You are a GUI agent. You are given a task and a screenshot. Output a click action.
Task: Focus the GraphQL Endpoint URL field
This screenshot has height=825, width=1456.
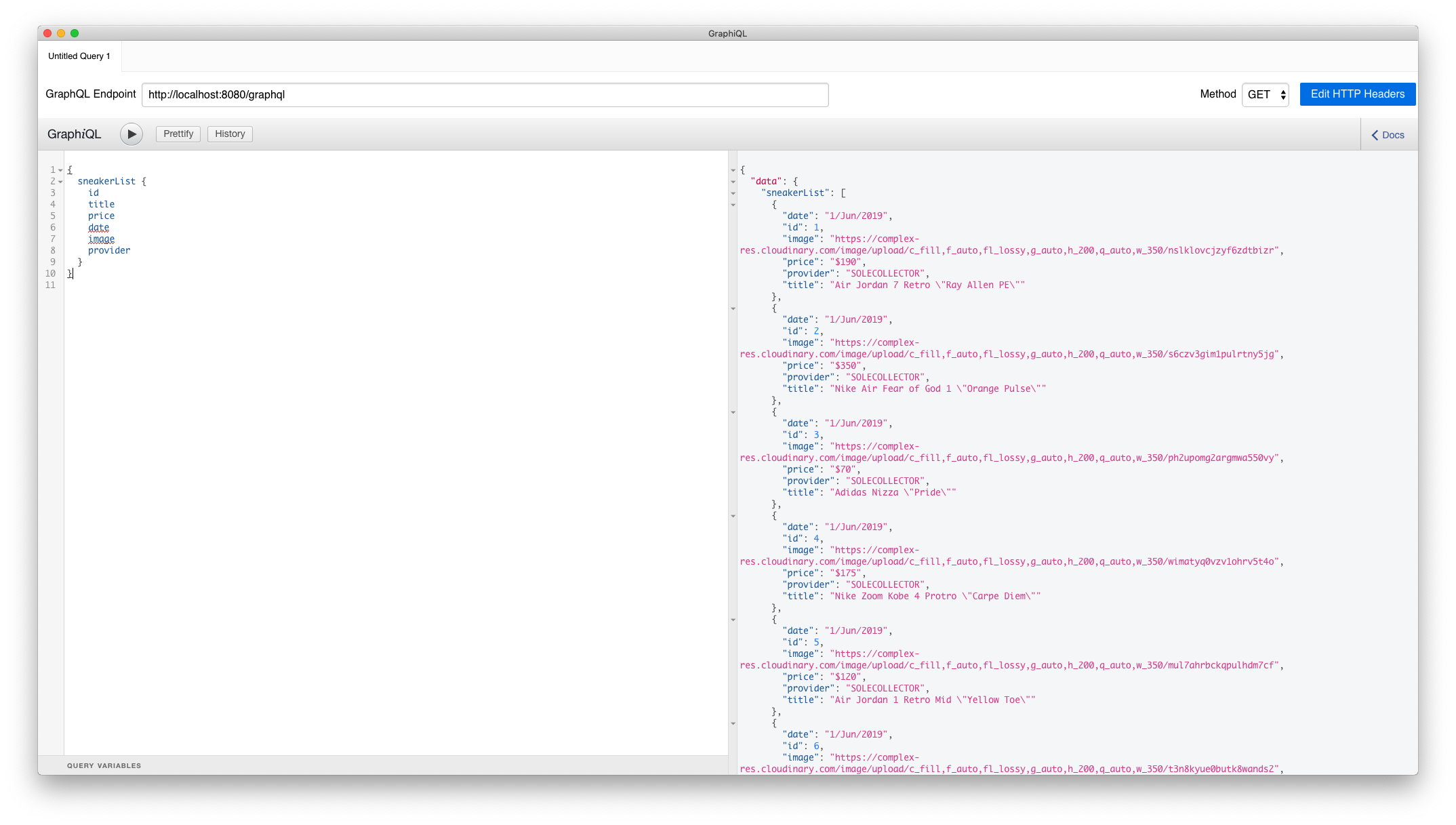click(x=485, y=95)
